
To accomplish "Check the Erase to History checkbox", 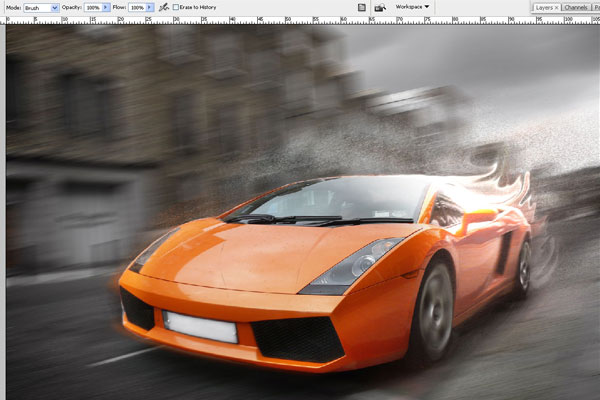I will pos(176,7).
